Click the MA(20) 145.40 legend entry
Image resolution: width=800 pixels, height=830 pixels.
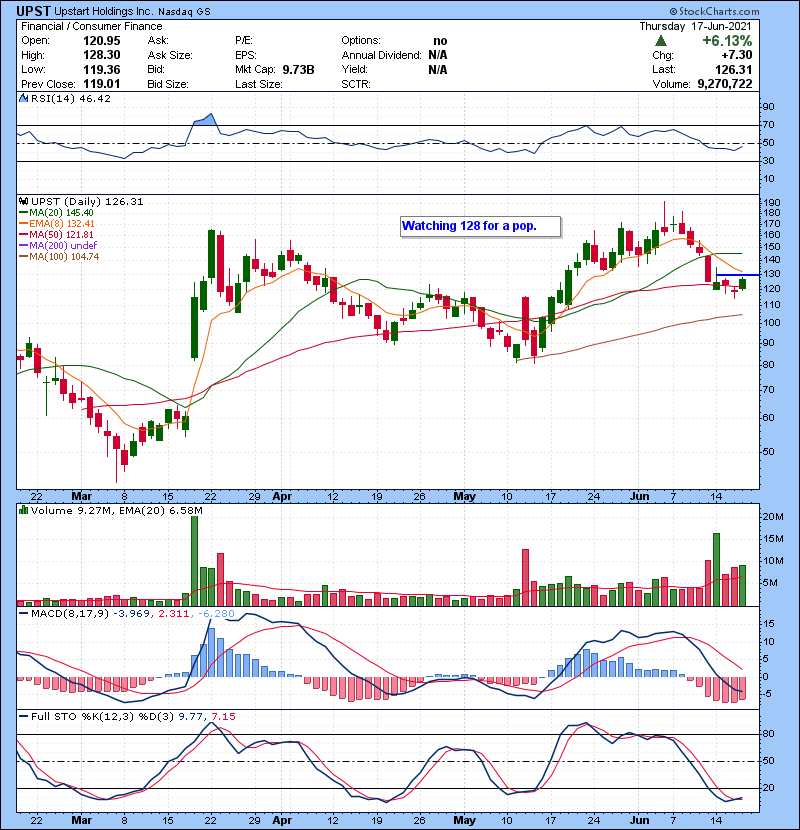click(57, 212)
